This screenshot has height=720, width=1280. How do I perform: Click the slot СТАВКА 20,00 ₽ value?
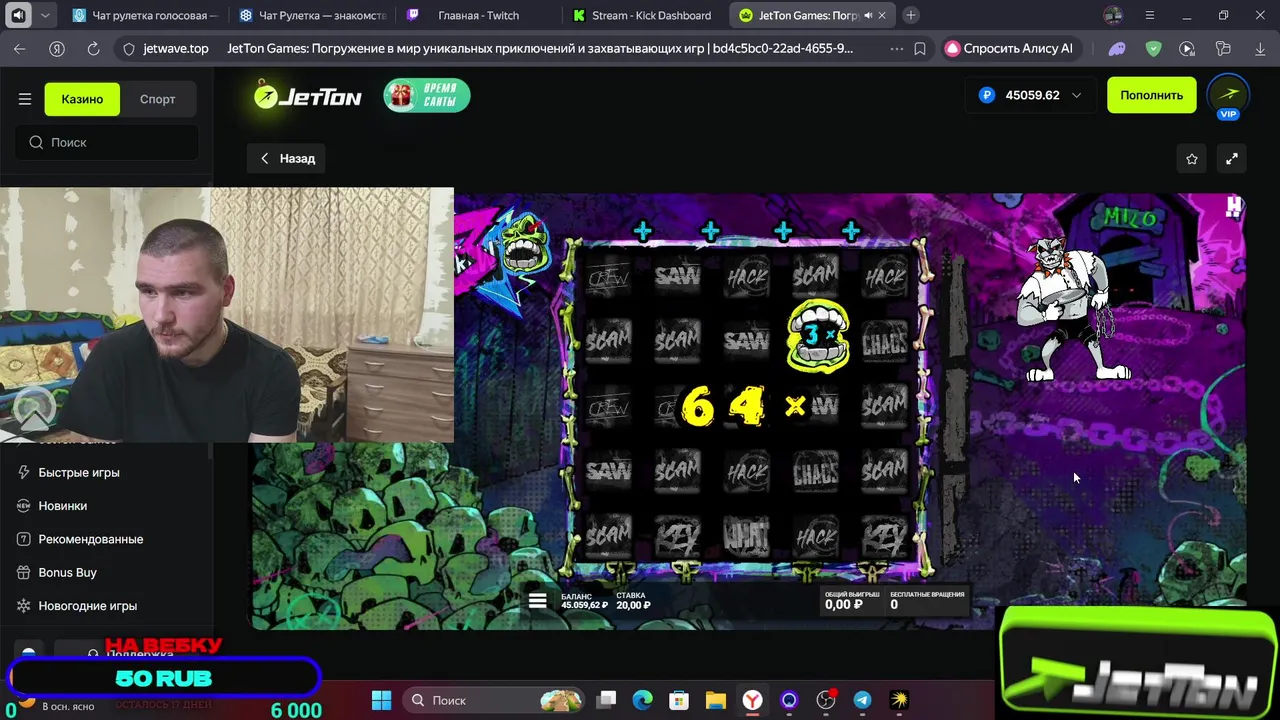coord(633,605)
